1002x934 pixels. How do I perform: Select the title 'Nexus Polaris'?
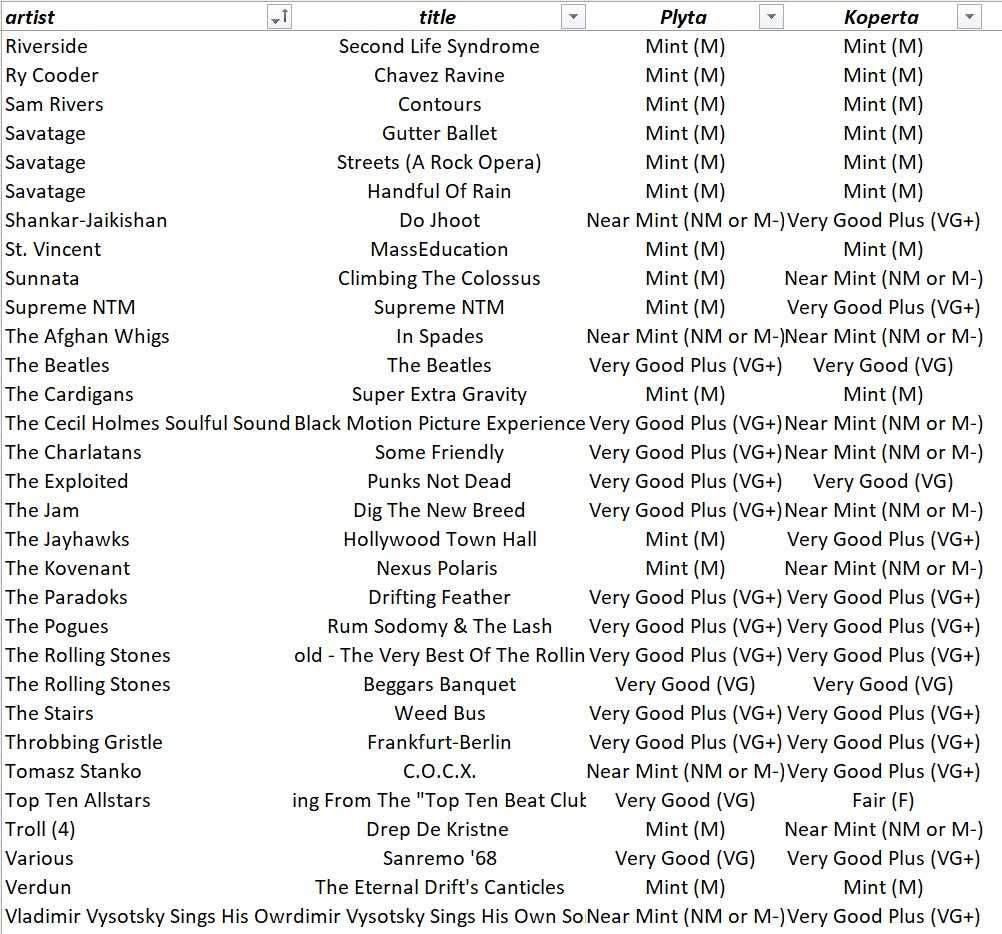(x=436, y=569)
